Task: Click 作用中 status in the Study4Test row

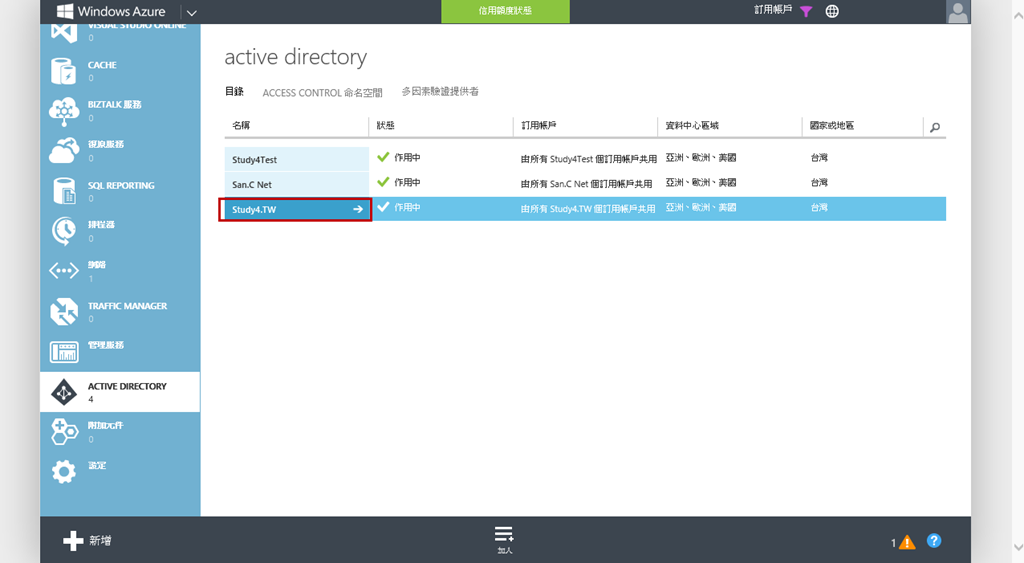Action: (x=408, y=157)
